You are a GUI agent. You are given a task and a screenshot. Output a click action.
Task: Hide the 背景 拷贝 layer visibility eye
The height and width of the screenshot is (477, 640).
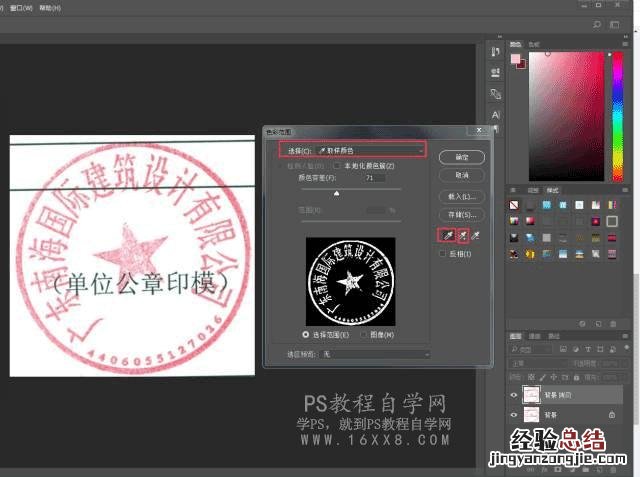tap(515, 394)
